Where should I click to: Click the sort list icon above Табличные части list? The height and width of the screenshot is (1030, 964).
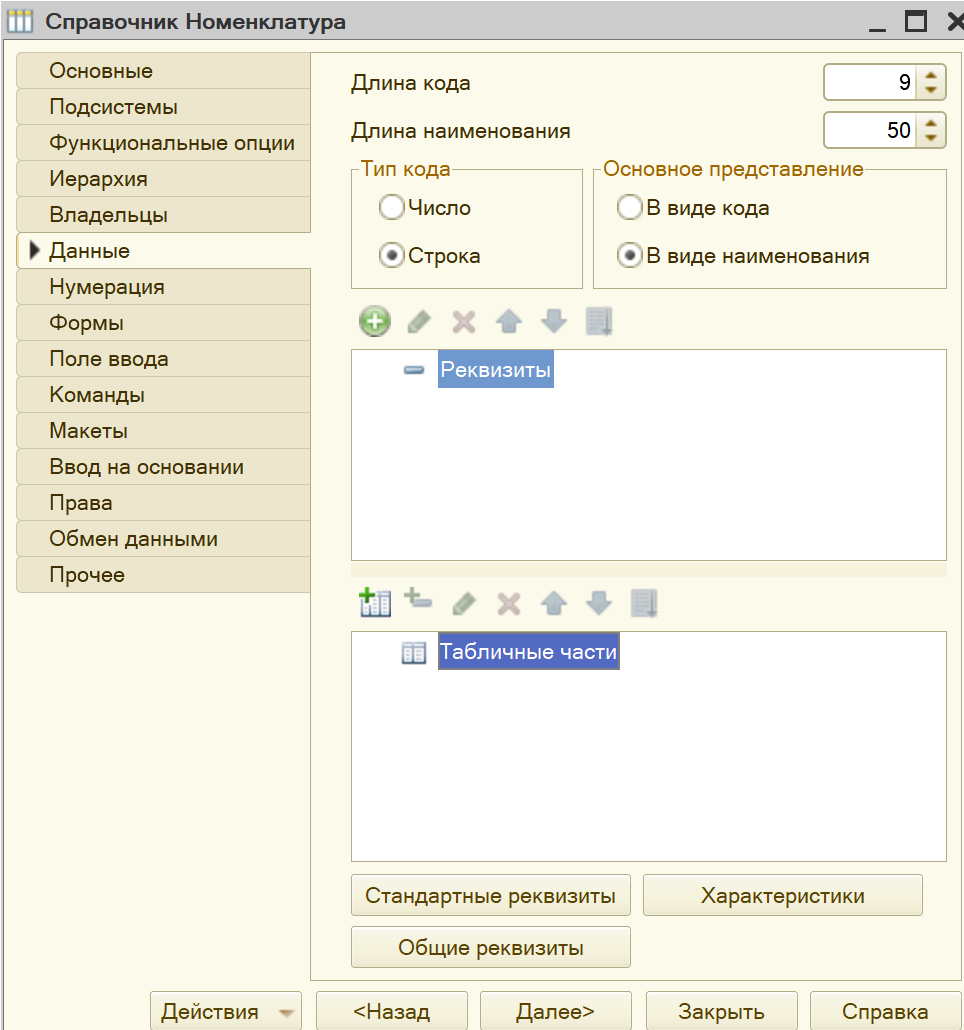pos(644,603)
